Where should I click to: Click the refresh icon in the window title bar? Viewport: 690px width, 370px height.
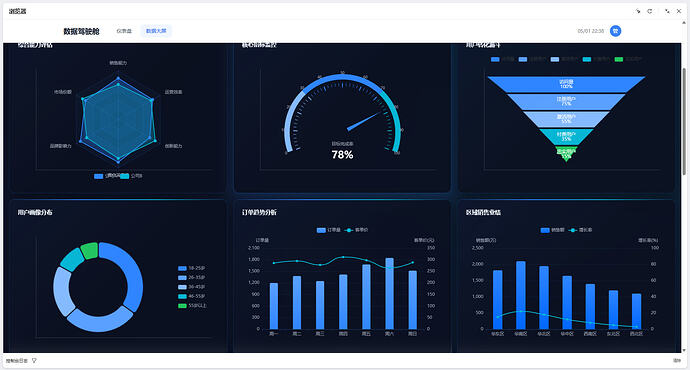[650, 11]
